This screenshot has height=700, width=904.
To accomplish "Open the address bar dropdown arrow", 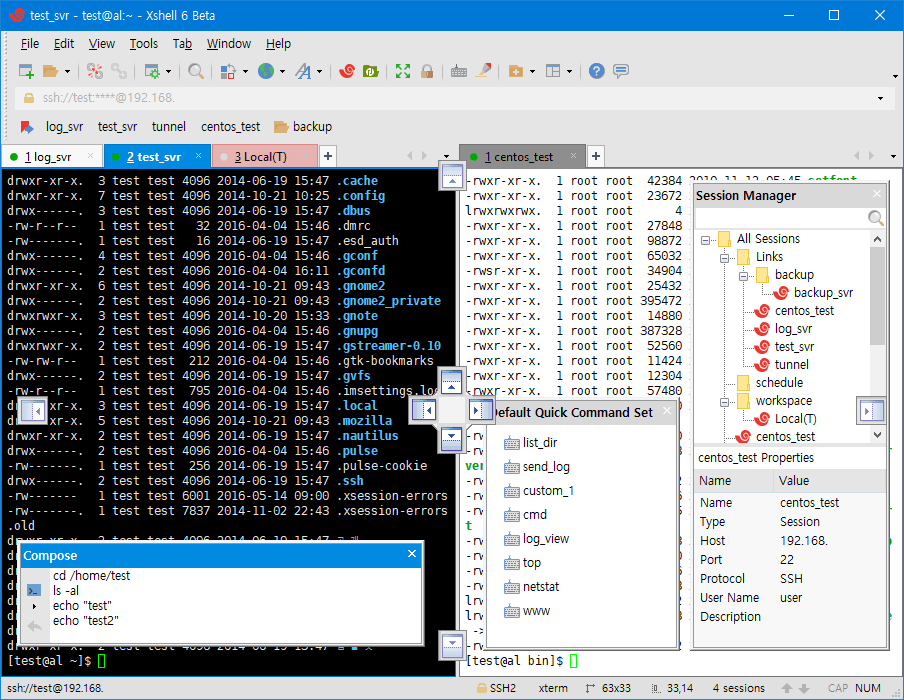I will coord(880,98).
